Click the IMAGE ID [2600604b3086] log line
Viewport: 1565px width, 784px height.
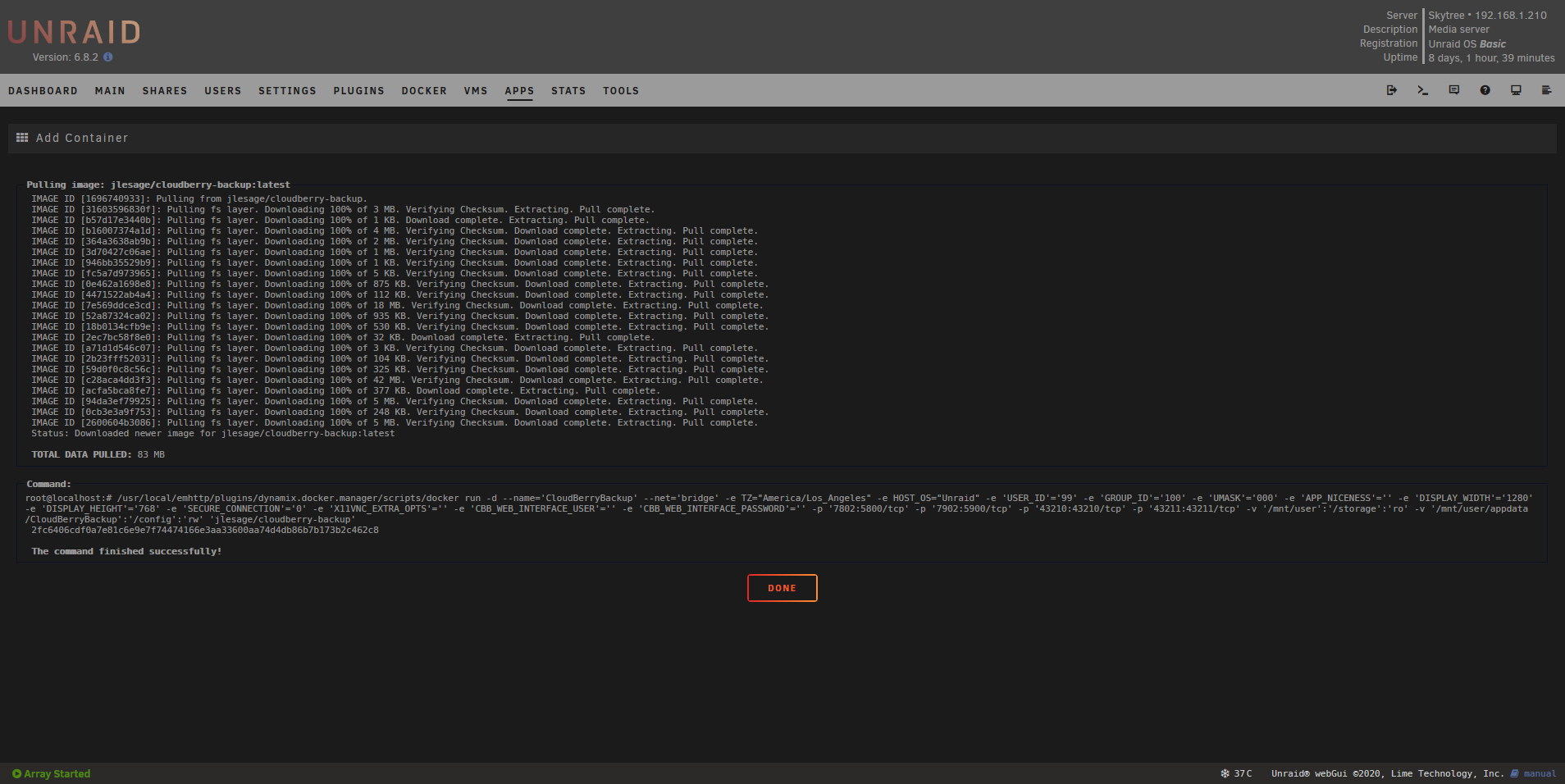(395, 423)
